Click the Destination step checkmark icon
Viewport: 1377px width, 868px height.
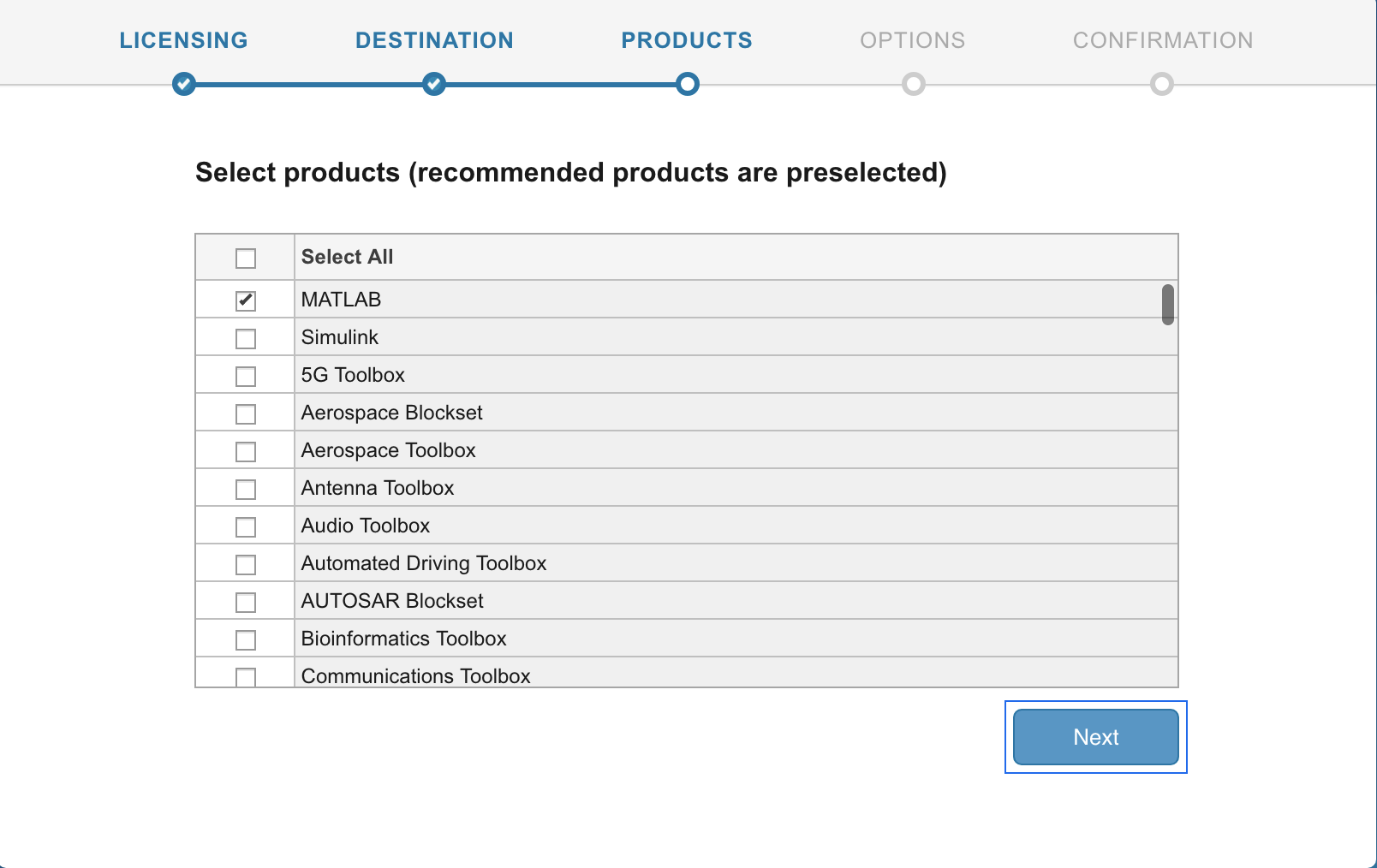pyautogui.click(x=434, y=84)
